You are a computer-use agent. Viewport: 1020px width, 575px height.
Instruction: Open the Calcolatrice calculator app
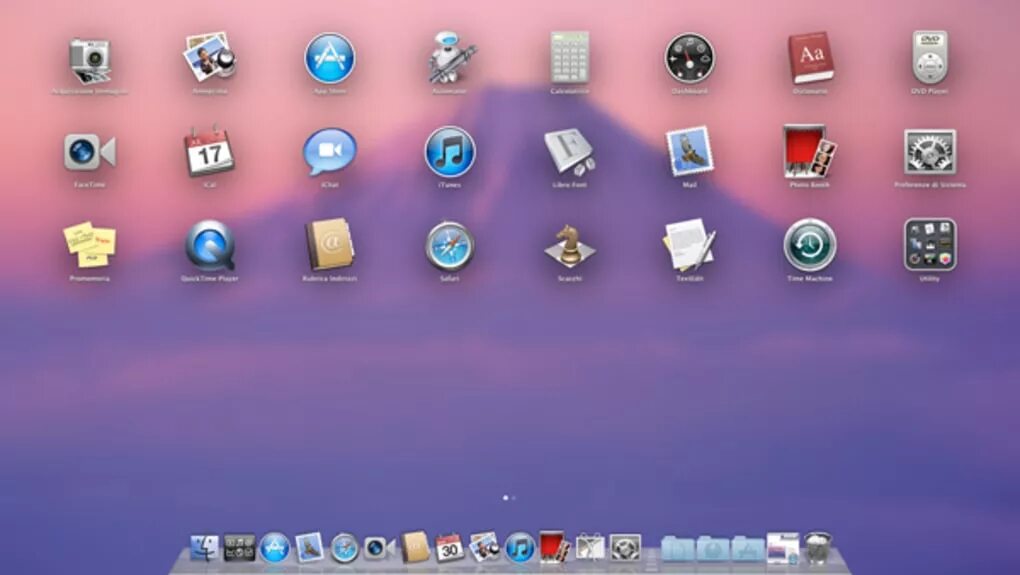click(x=569, y=57)
